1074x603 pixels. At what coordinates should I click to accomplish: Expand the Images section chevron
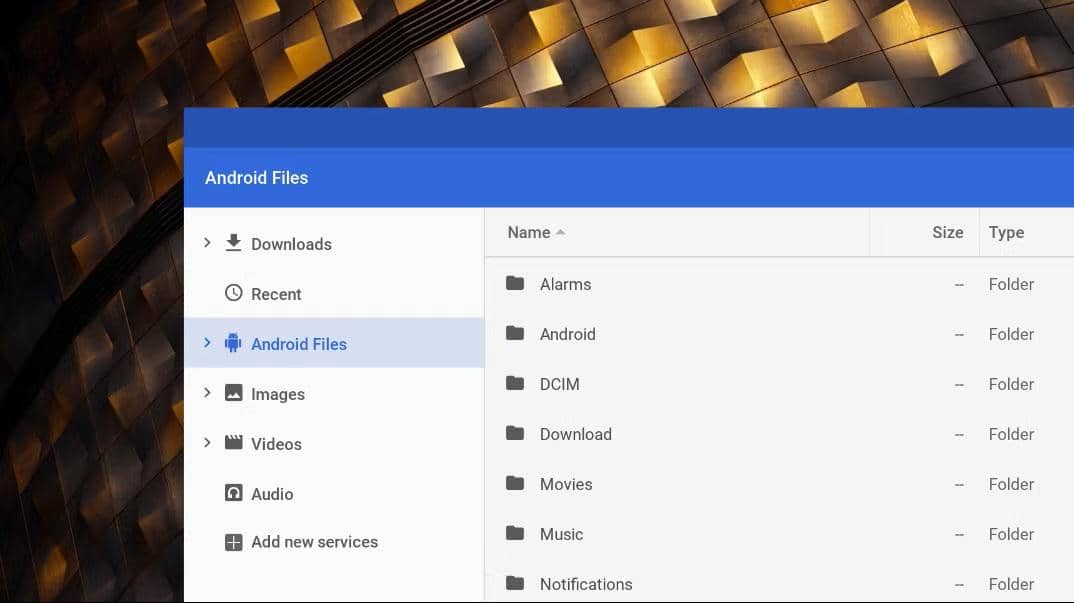(207, 392)
